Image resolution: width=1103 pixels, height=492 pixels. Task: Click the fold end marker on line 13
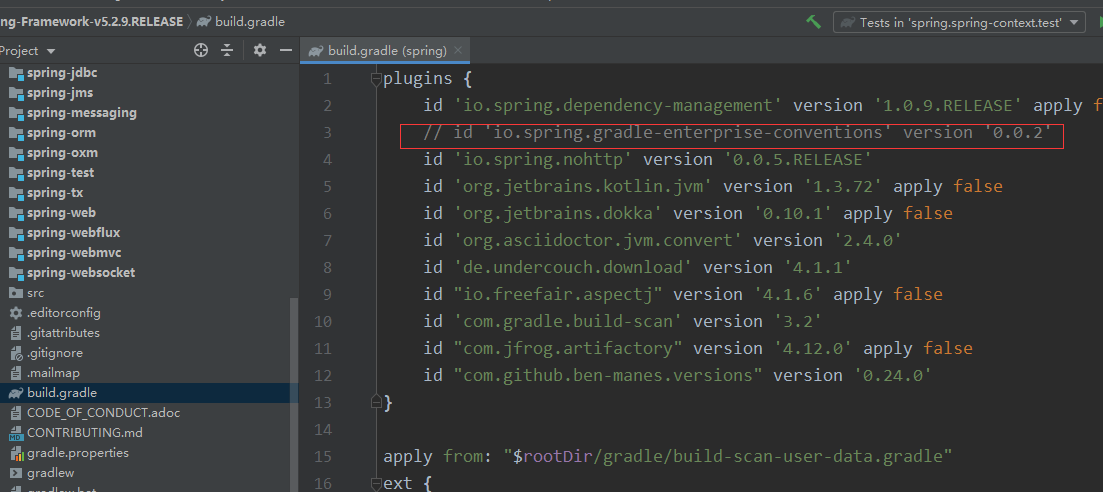[376, 402]
